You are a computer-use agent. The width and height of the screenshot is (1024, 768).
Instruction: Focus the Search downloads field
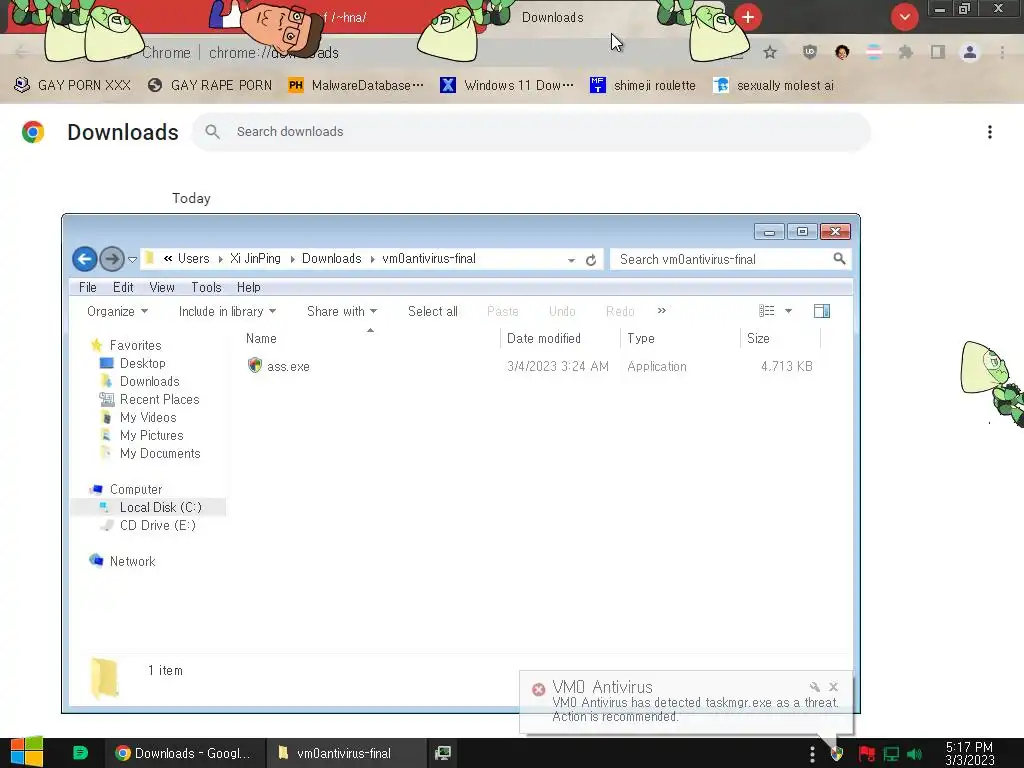point(531,132)
